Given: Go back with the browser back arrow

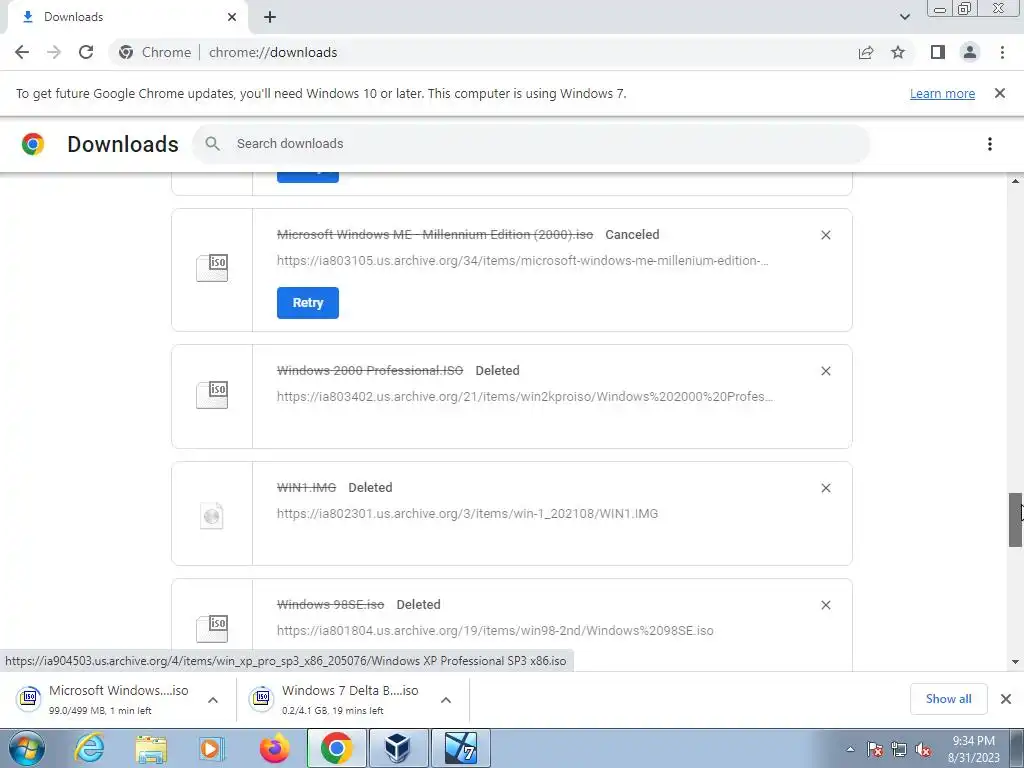Looking at the screenshot, I should (22, 52).
